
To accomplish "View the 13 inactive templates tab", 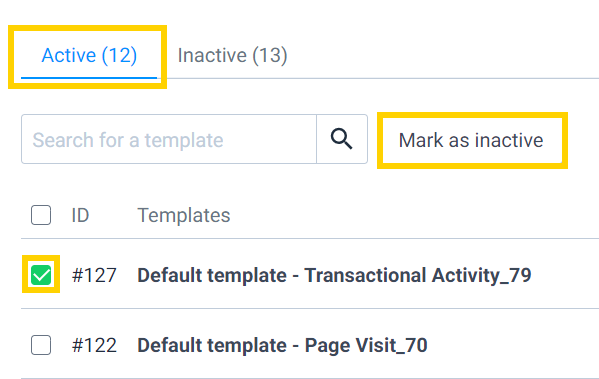I will point(232,55).
